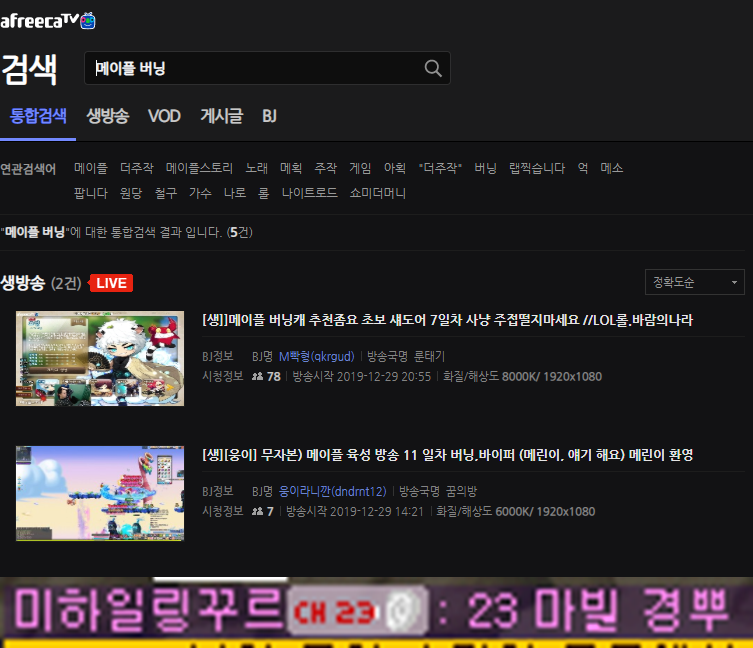Click viewer count icon beside 78

click(x=257, y=377)
